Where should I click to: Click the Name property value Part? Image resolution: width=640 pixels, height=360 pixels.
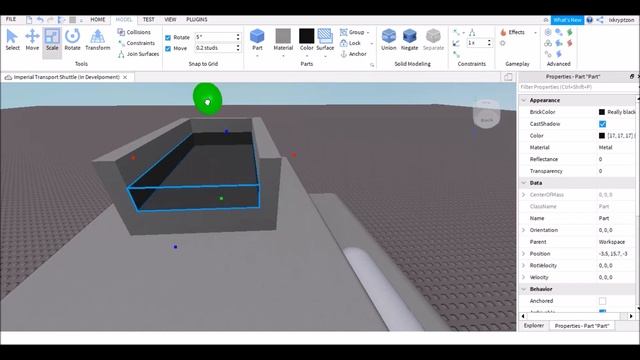click(604, 218)
